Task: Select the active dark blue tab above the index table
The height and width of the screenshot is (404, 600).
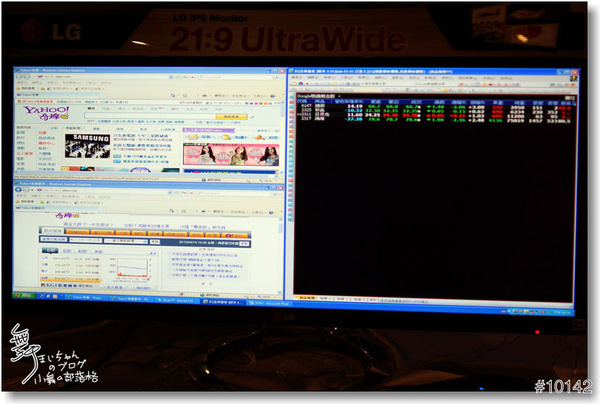Action: pos(50,251)
